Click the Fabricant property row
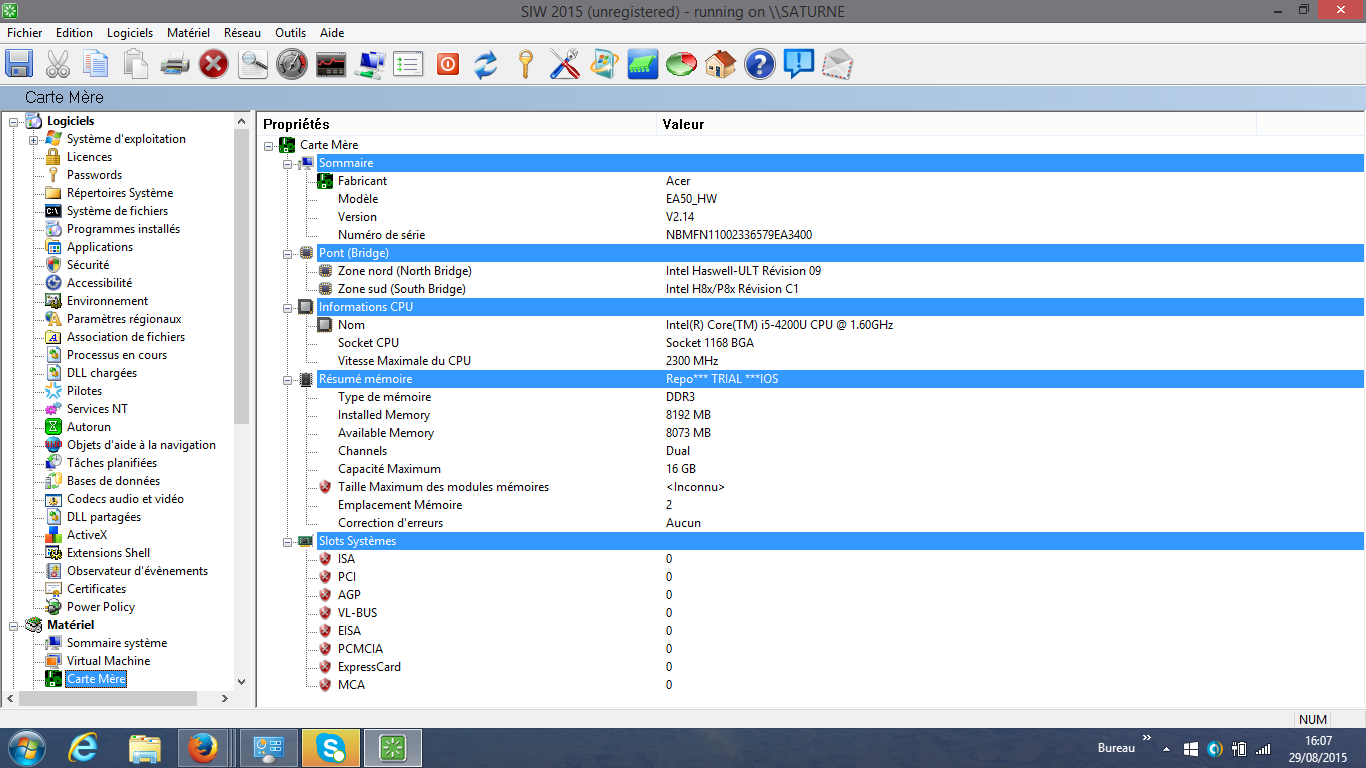 tap(810, 181)
